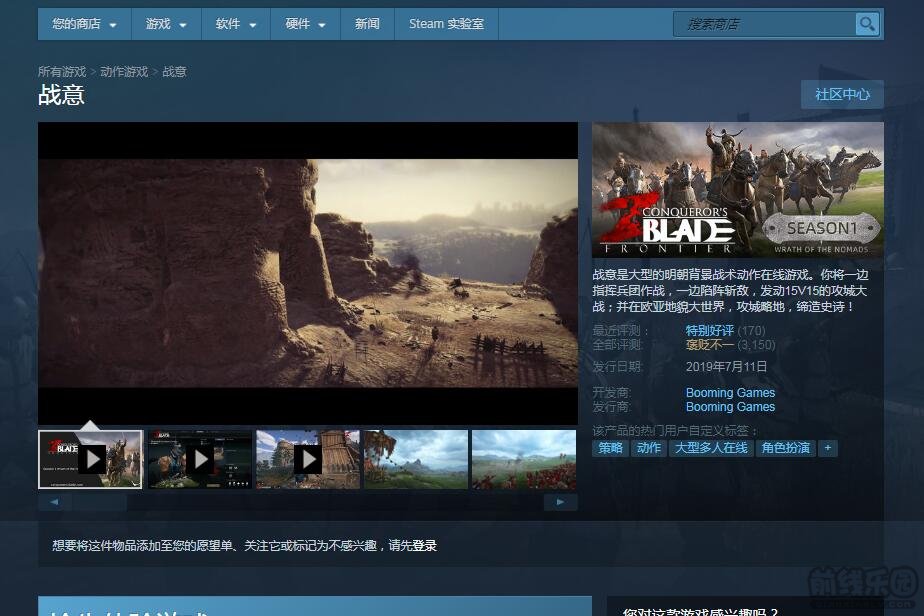The width and height of the screenshot is (924, 616).
Task: Expand the 您的商店 dropdown menu
Action: pos(84,24)
